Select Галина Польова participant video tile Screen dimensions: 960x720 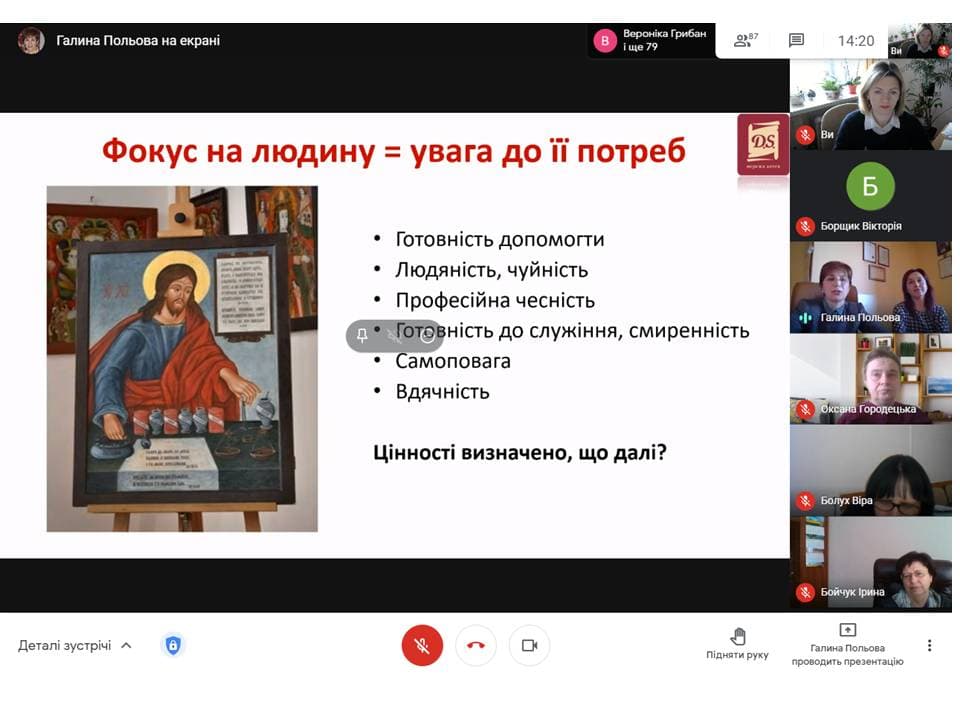871,287
